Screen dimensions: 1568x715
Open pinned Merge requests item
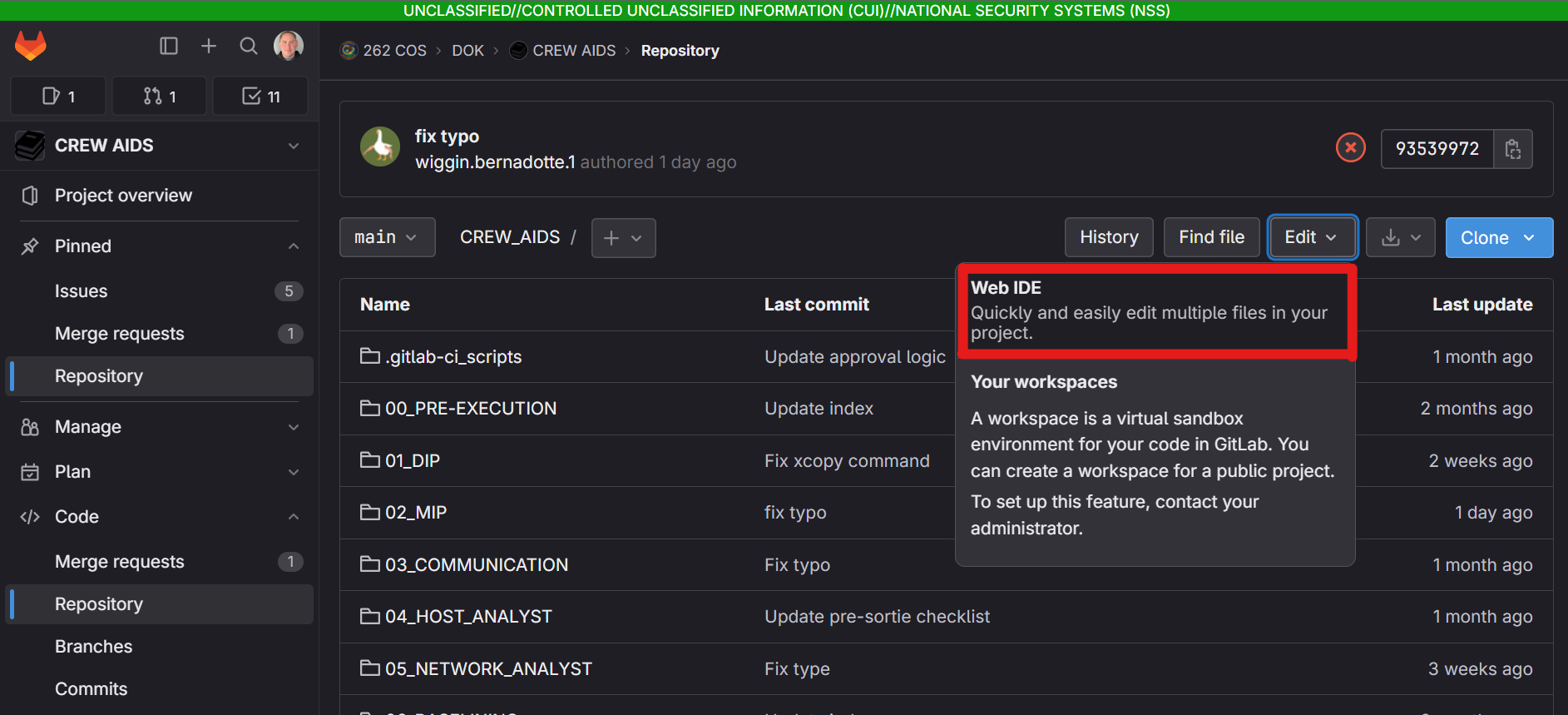tap(160, 334)
